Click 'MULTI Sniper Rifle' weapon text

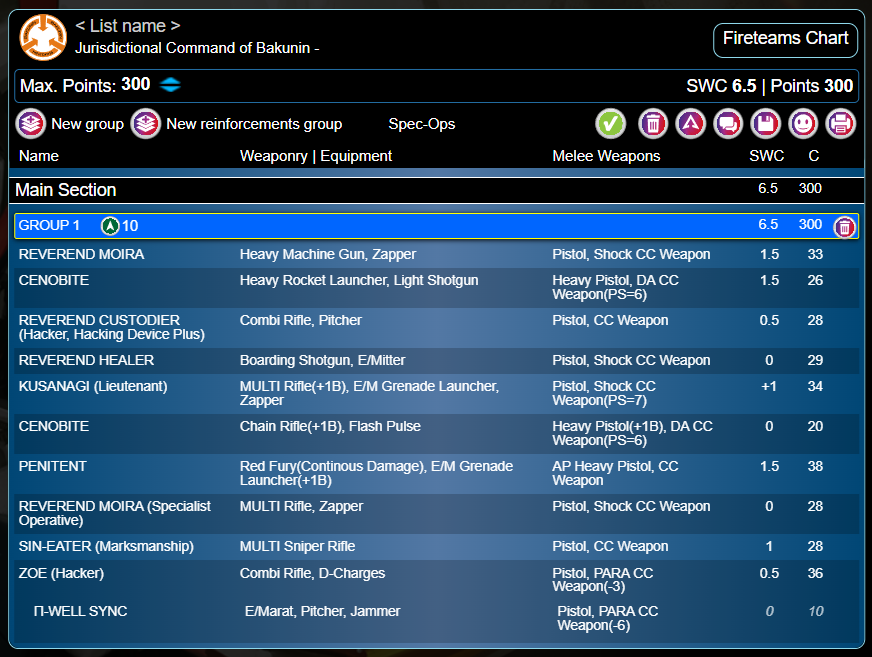point(298,546)
